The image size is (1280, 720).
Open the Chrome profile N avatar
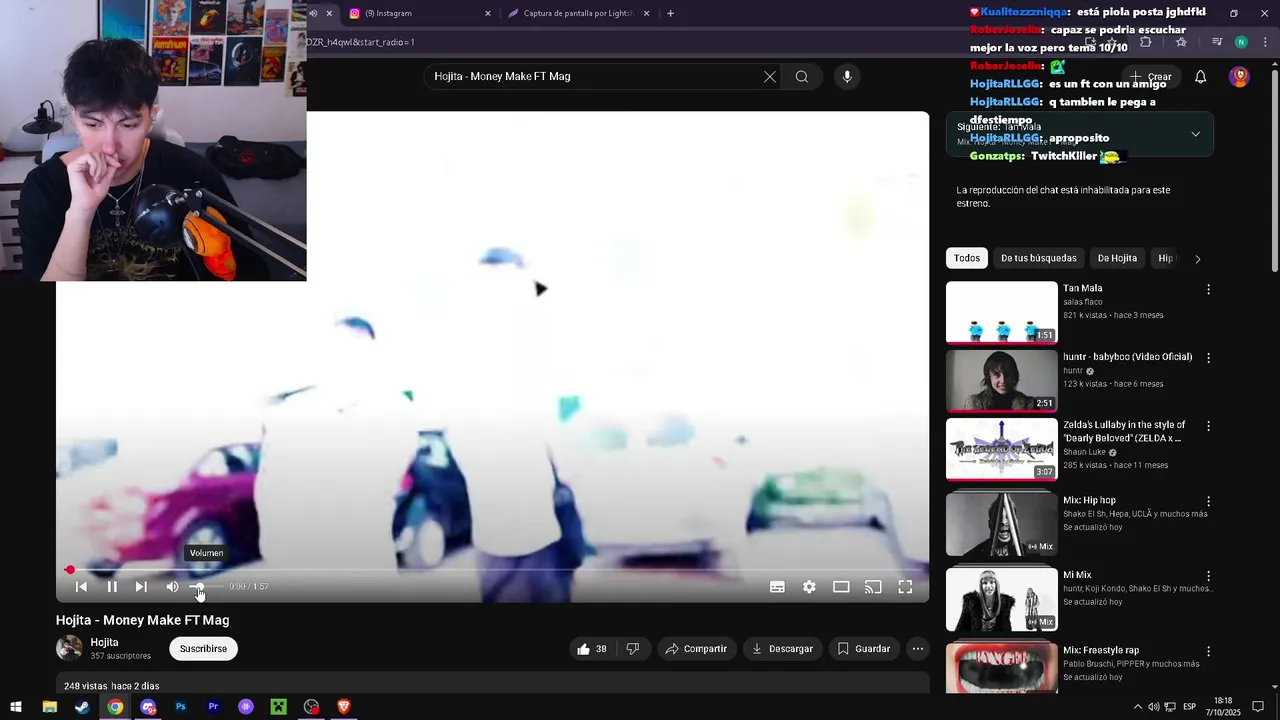pos(1241,42)
